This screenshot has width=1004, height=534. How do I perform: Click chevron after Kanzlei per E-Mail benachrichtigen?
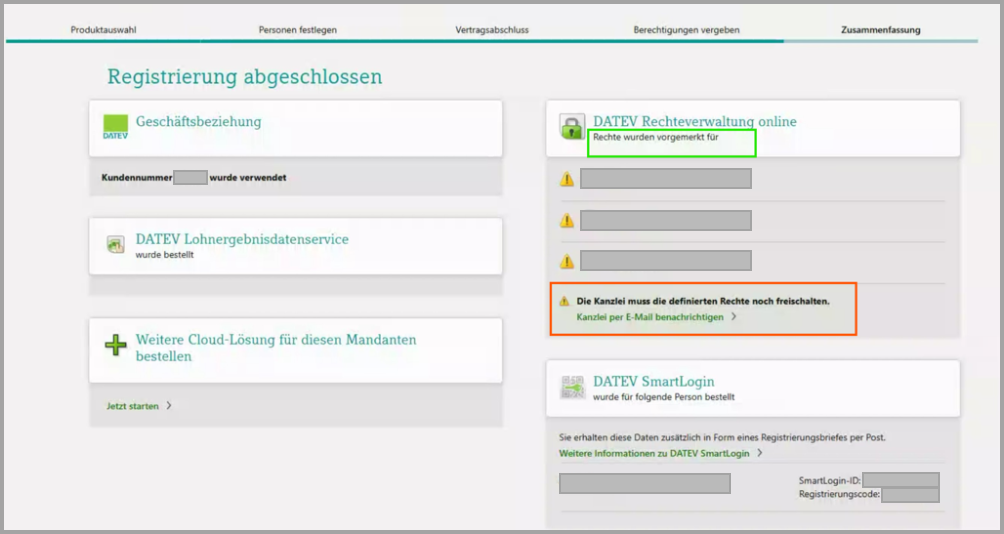point(734,316)
